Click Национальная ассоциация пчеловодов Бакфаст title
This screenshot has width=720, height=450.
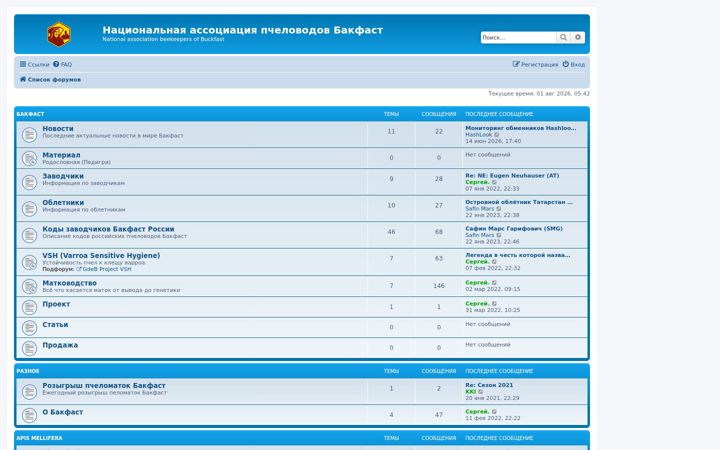pos(242,30)
